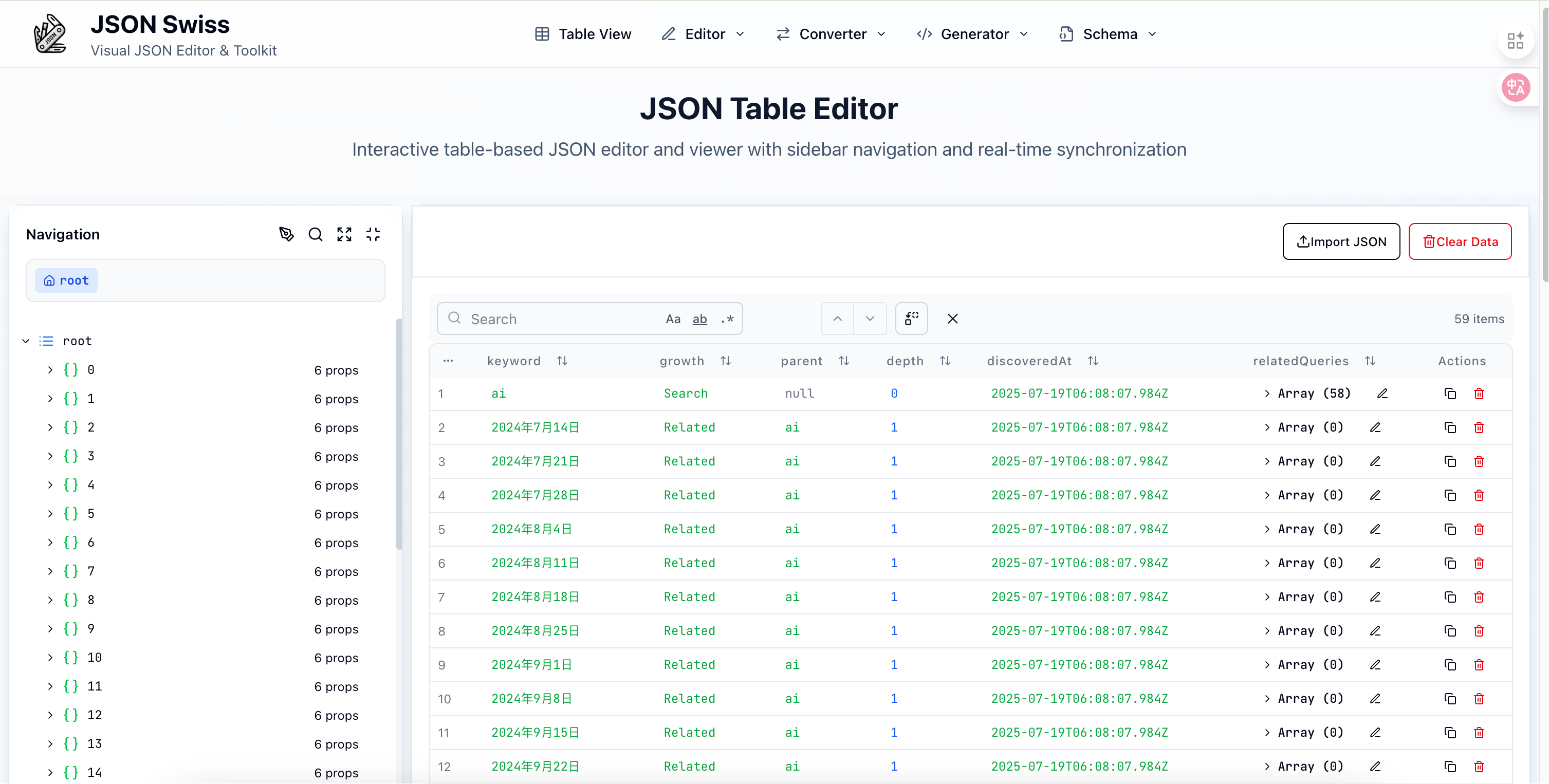Click the Clear Data button
Viewport: 1549px width, 784px height.
(1460, 241)
